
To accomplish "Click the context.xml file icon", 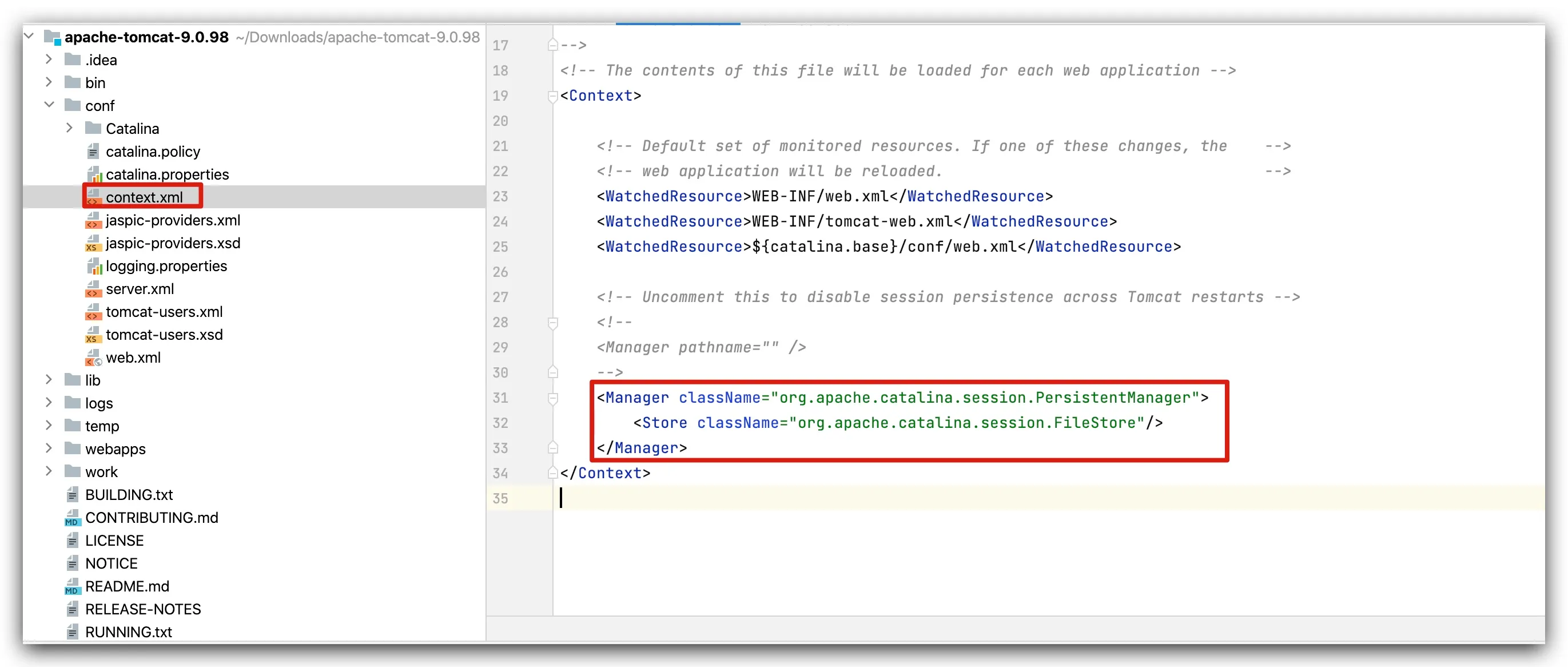I will point(93,196).
